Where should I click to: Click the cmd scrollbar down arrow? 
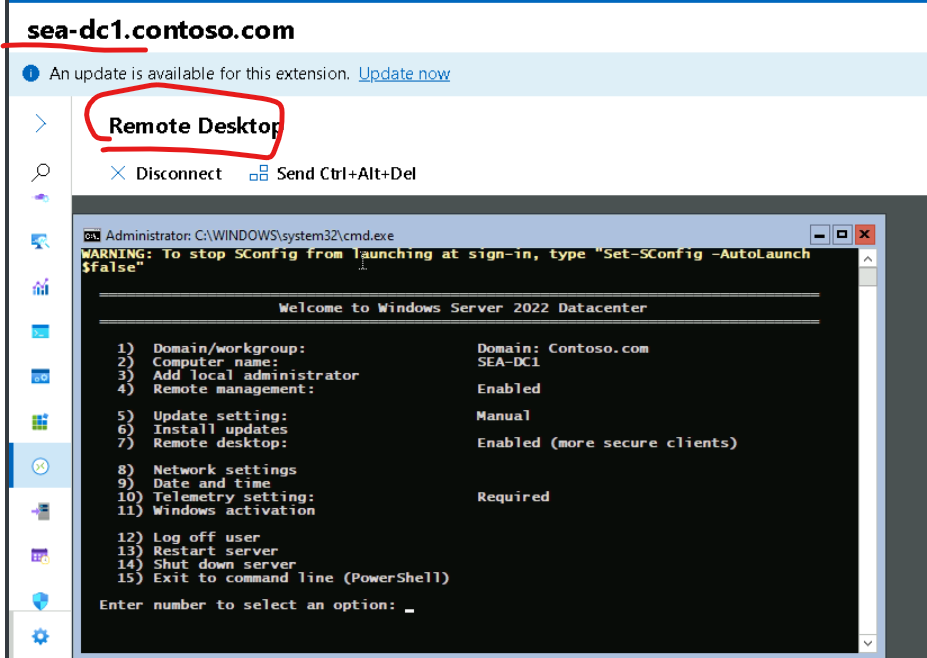coord(867,643)
